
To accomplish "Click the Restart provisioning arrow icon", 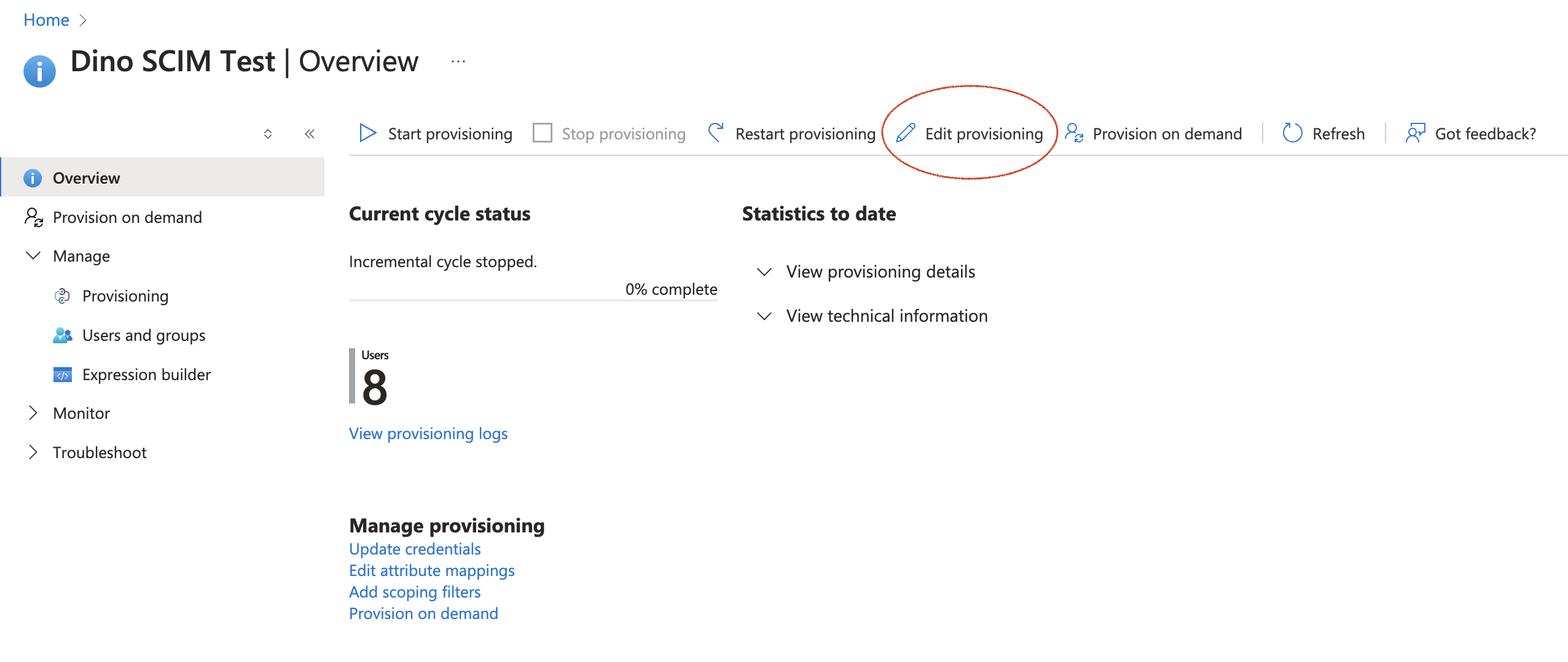I will [716, 133].
